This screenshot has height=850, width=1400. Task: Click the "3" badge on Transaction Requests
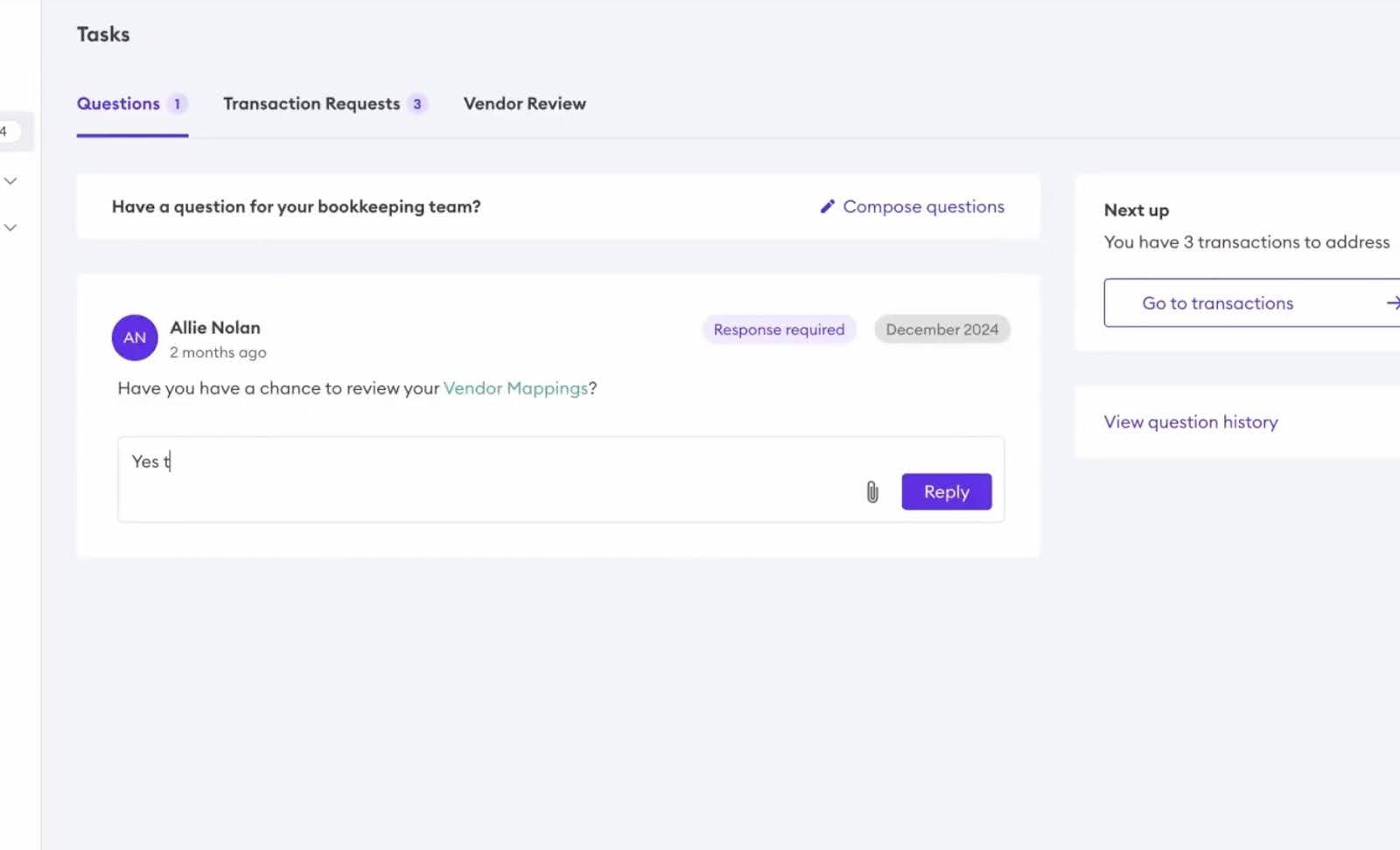tap(418, 103)
